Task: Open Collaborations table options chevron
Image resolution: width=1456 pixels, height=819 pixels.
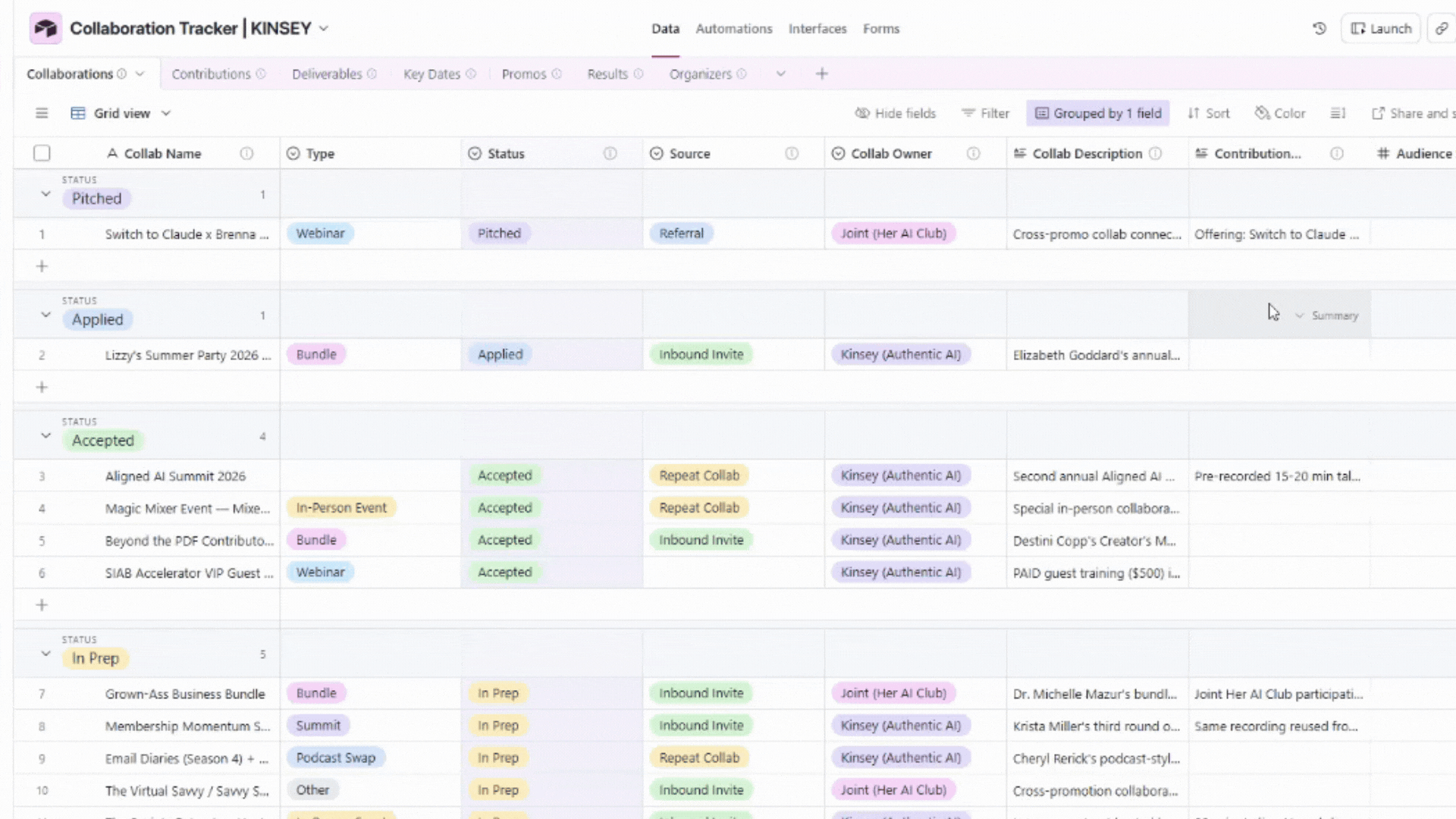Action: 140,74
